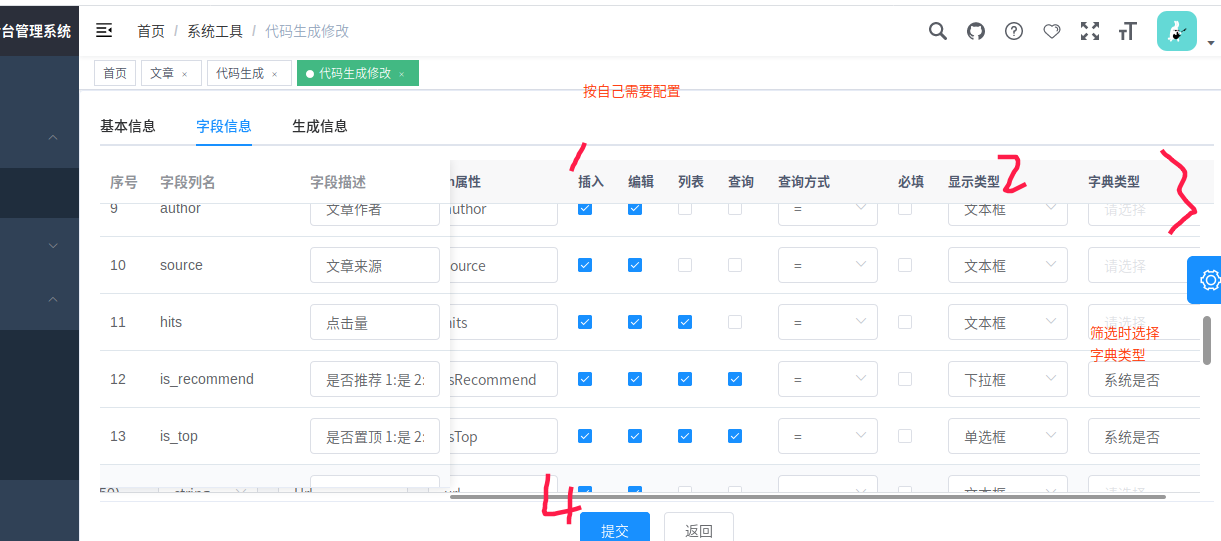Open the font size icon
The width and height of the screenshot is (1221, 541).
pyautogui.click(x=1128, y=31)
